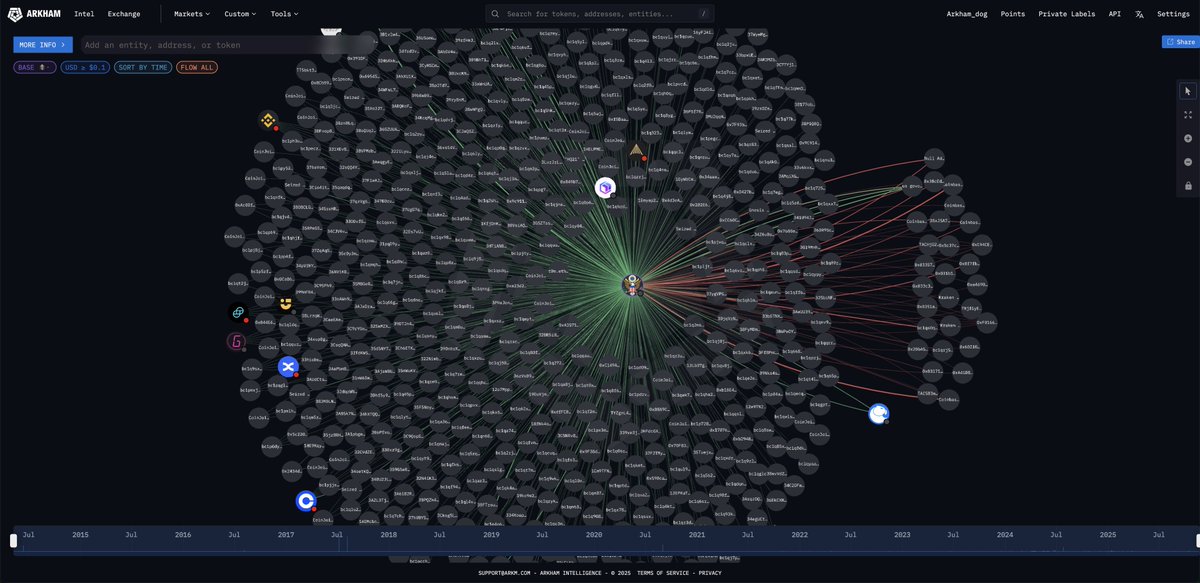Open Settings
The width and height of the screenshot is (1200, 583).
[x=1173, y=14]
